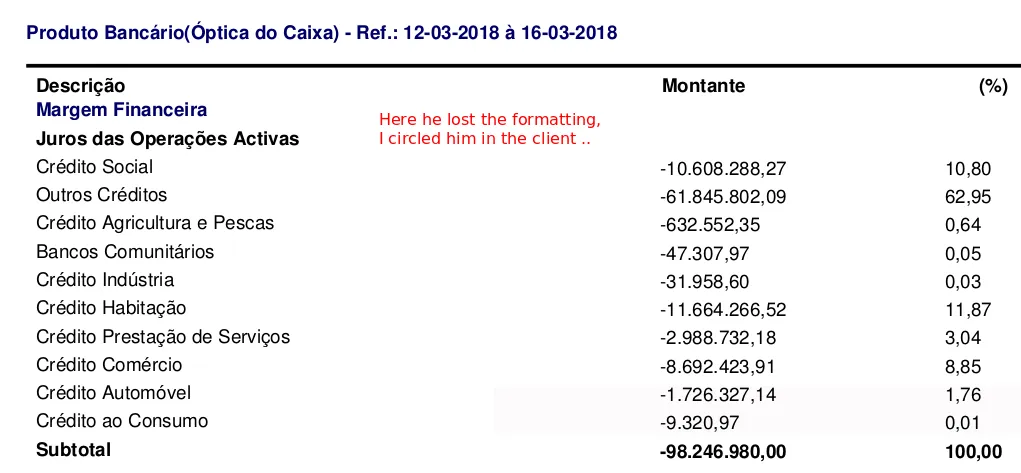
Task: Click the Crédito Automóvel amount -1.726.327,14
Action: 717,395
